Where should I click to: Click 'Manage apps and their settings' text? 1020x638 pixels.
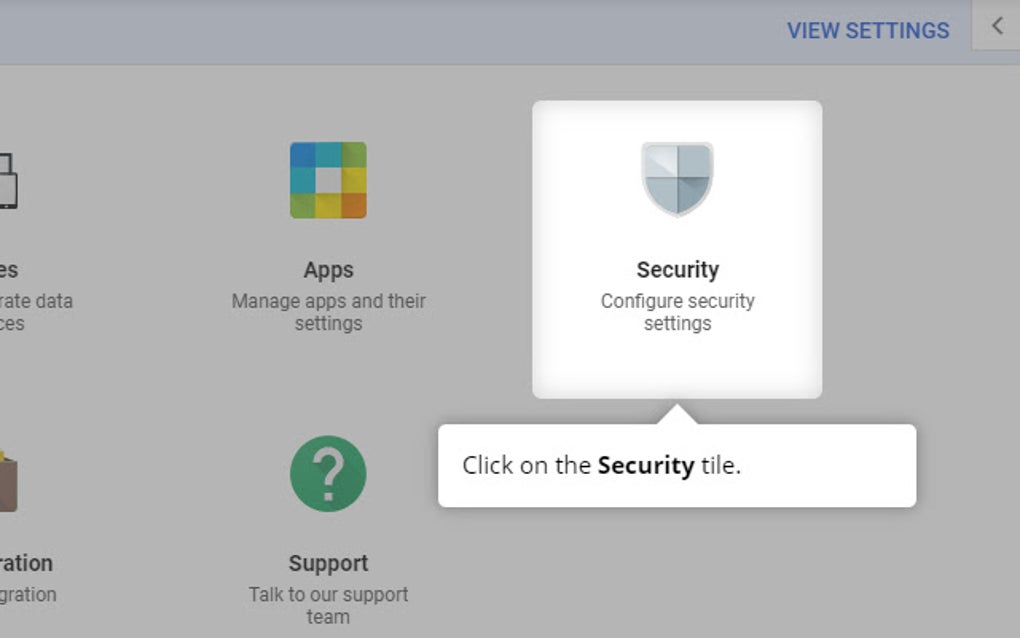pos(328,312)
